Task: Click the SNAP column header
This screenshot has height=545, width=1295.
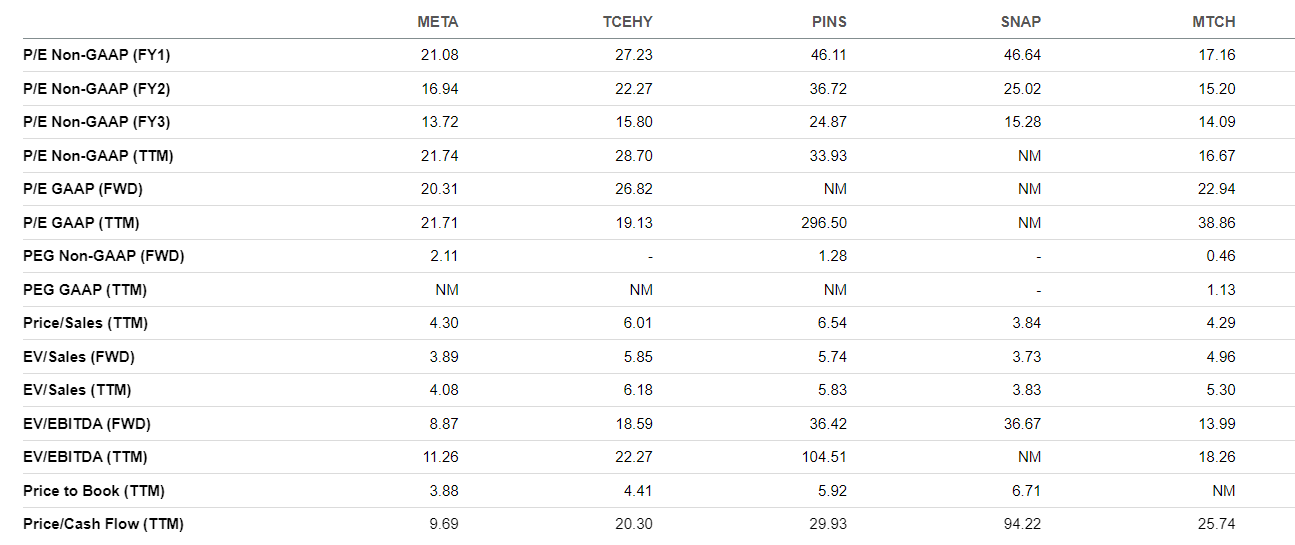Action: tap(1022, 22)
